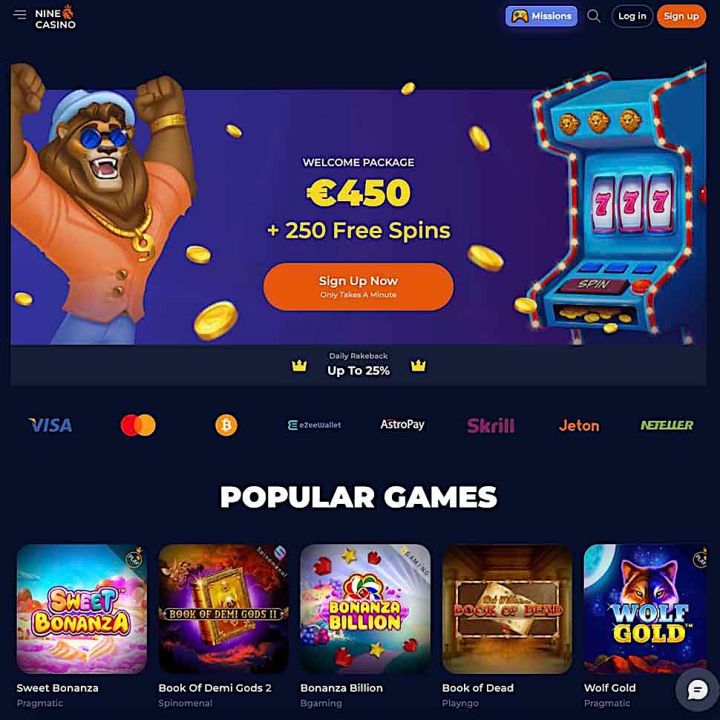Open the Missions button
The width and height of the screenshot is (720, 720).
coord(541,16)
